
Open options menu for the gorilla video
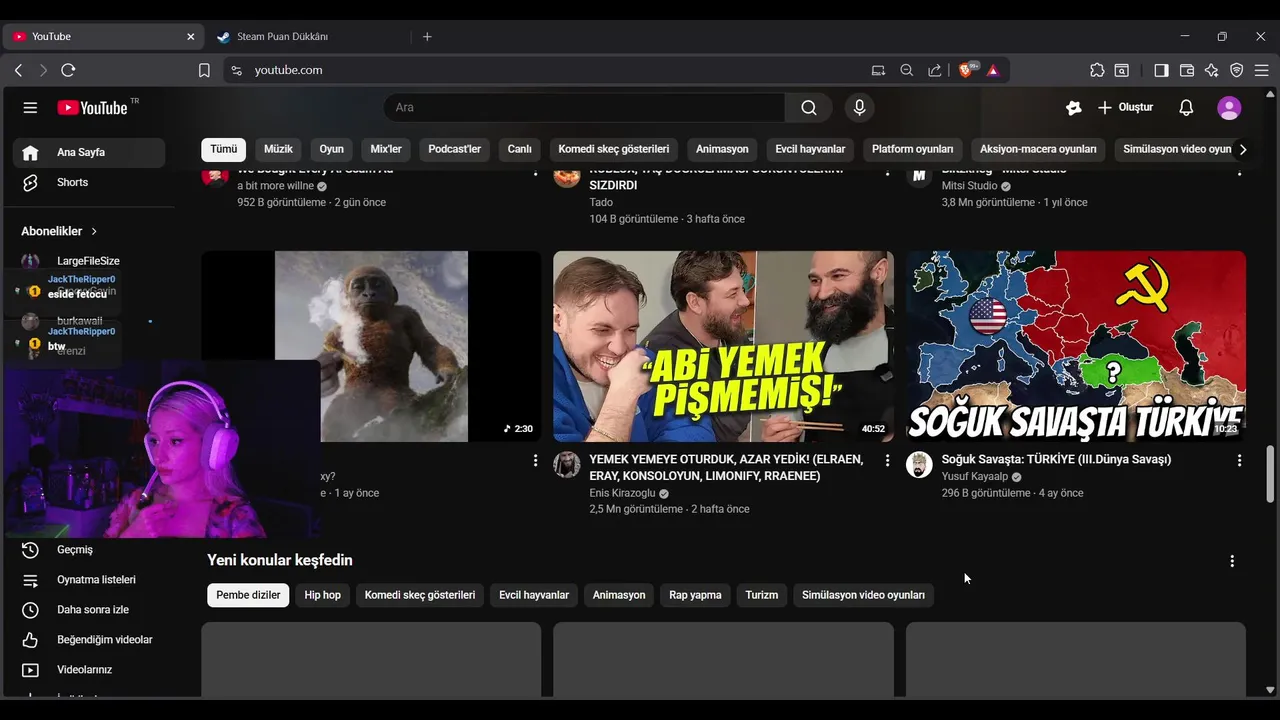tap(535, 461)
